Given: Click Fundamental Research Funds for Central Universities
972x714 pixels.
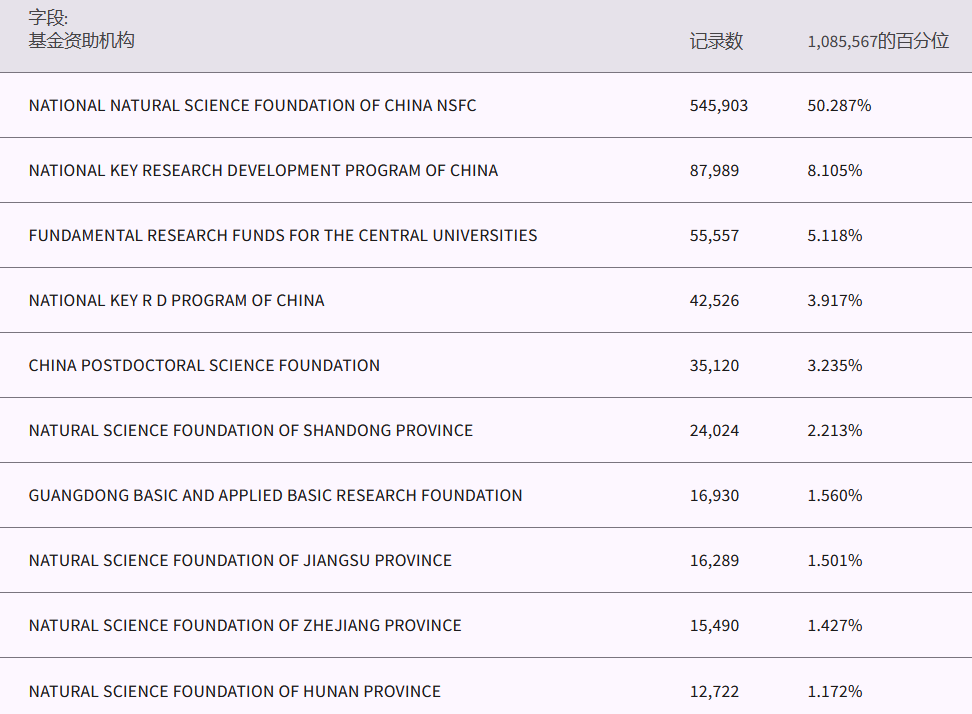Looking at the screenshot, I should 283,235.
